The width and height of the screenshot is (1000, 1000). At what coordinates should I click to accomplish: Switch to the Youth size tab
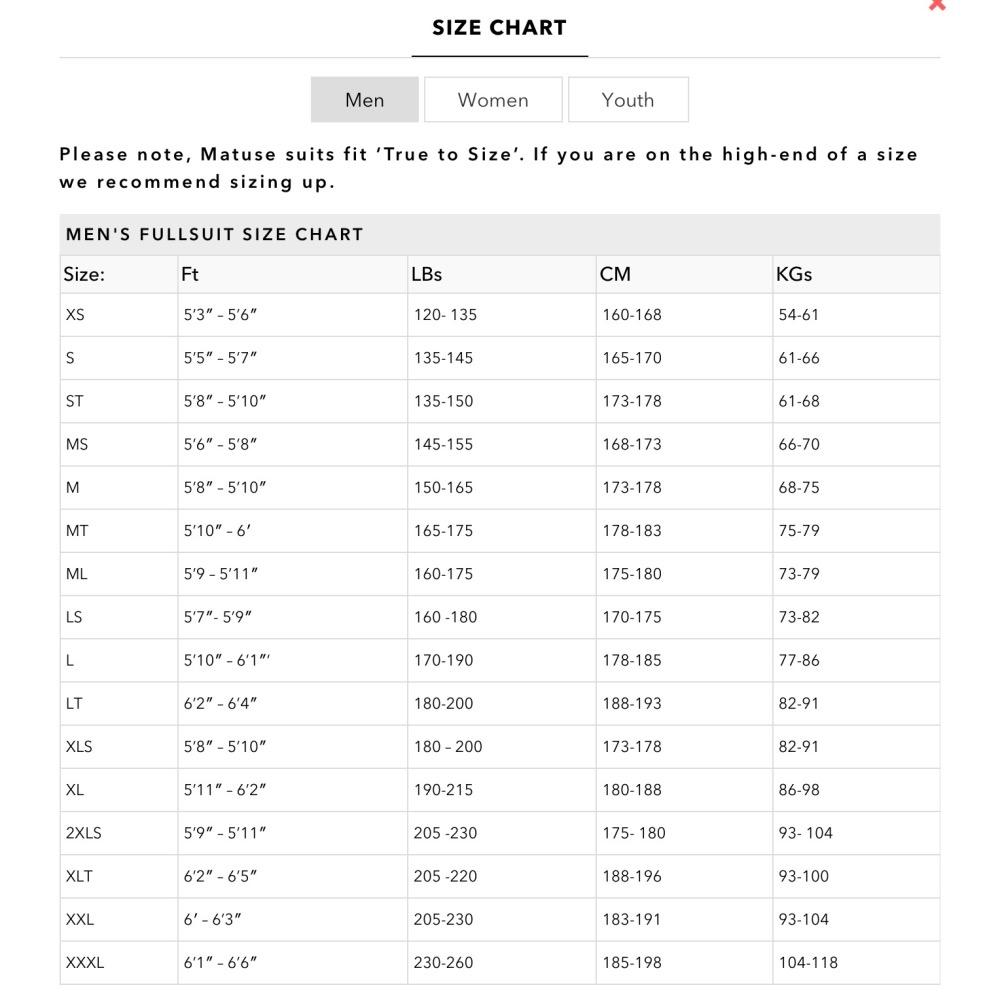(x=628, y=100)
